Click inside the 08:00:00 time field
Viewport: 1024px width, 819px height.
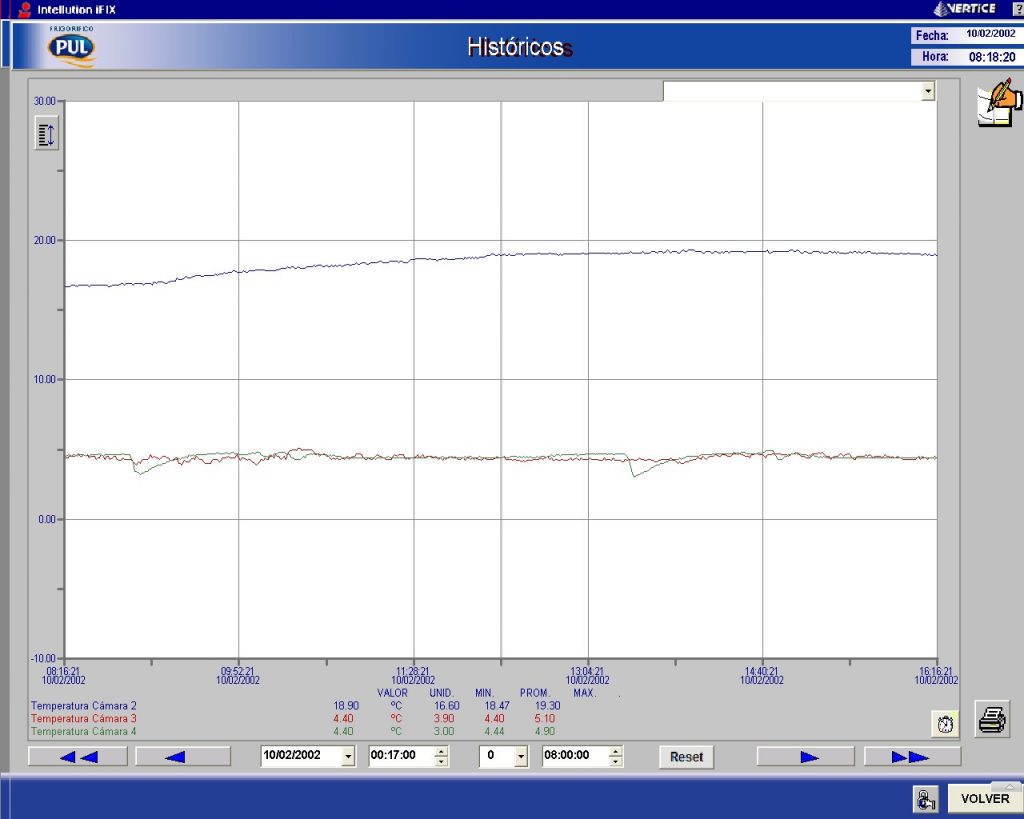pyautogui.click(x=573, y=757)
